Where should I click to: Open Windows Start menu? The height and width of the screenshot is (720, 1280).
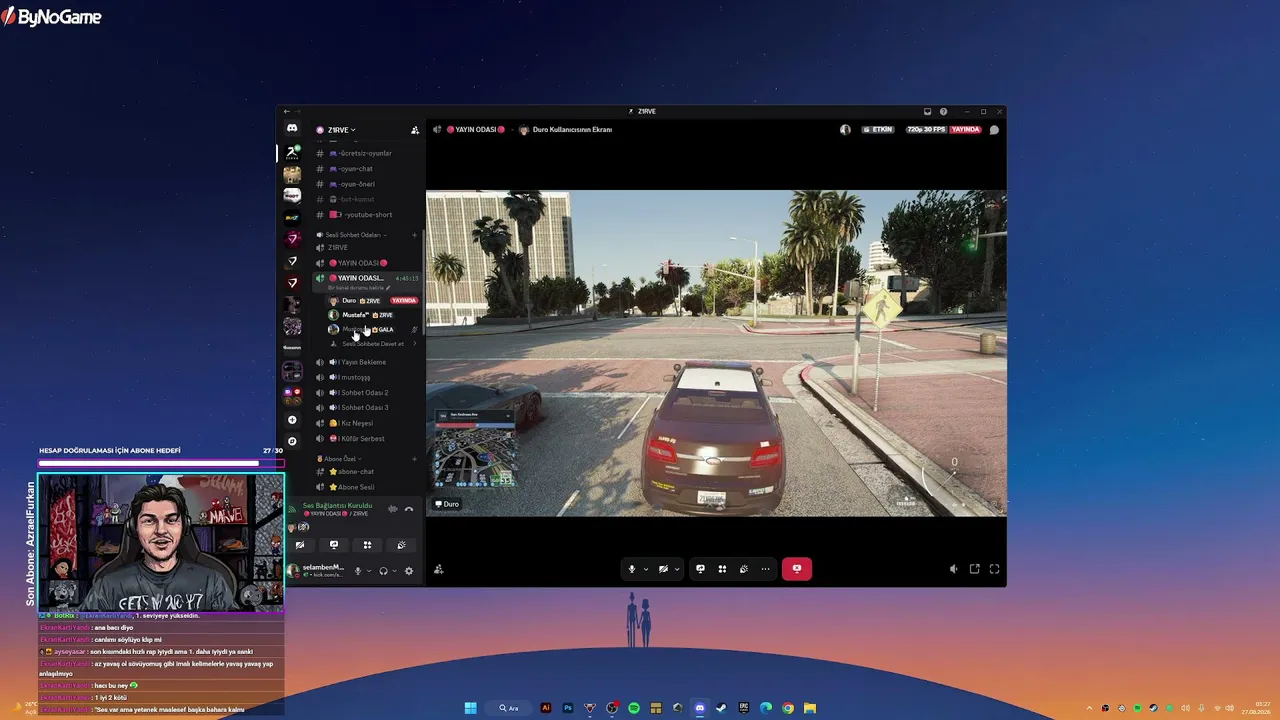point(470,708)
